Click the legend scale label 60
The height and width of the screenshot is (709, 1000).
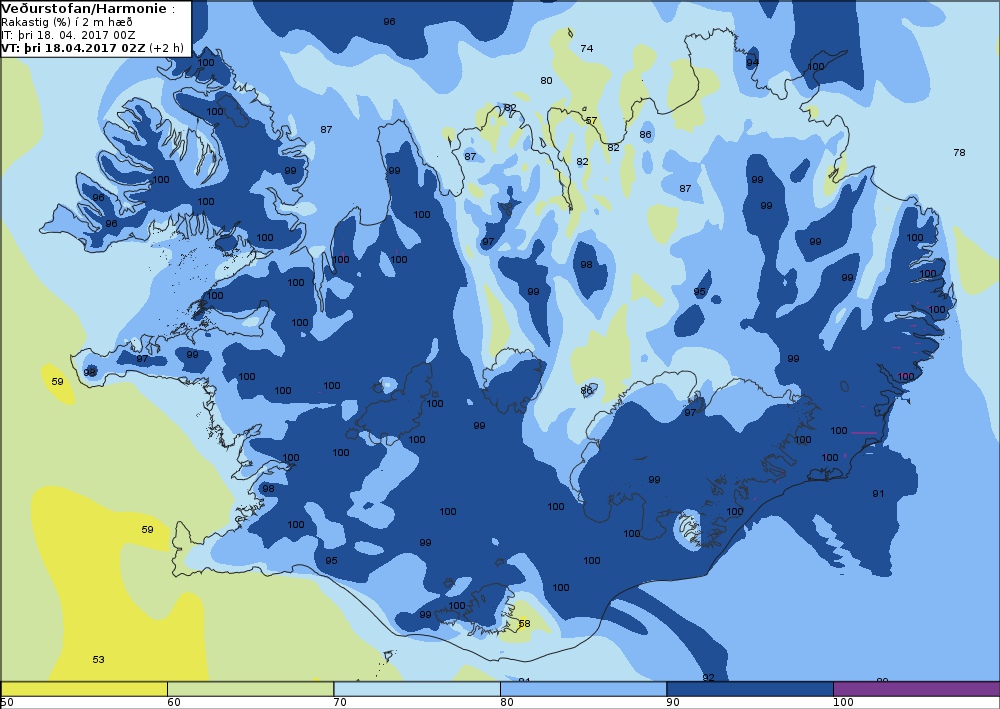point(173,703)
